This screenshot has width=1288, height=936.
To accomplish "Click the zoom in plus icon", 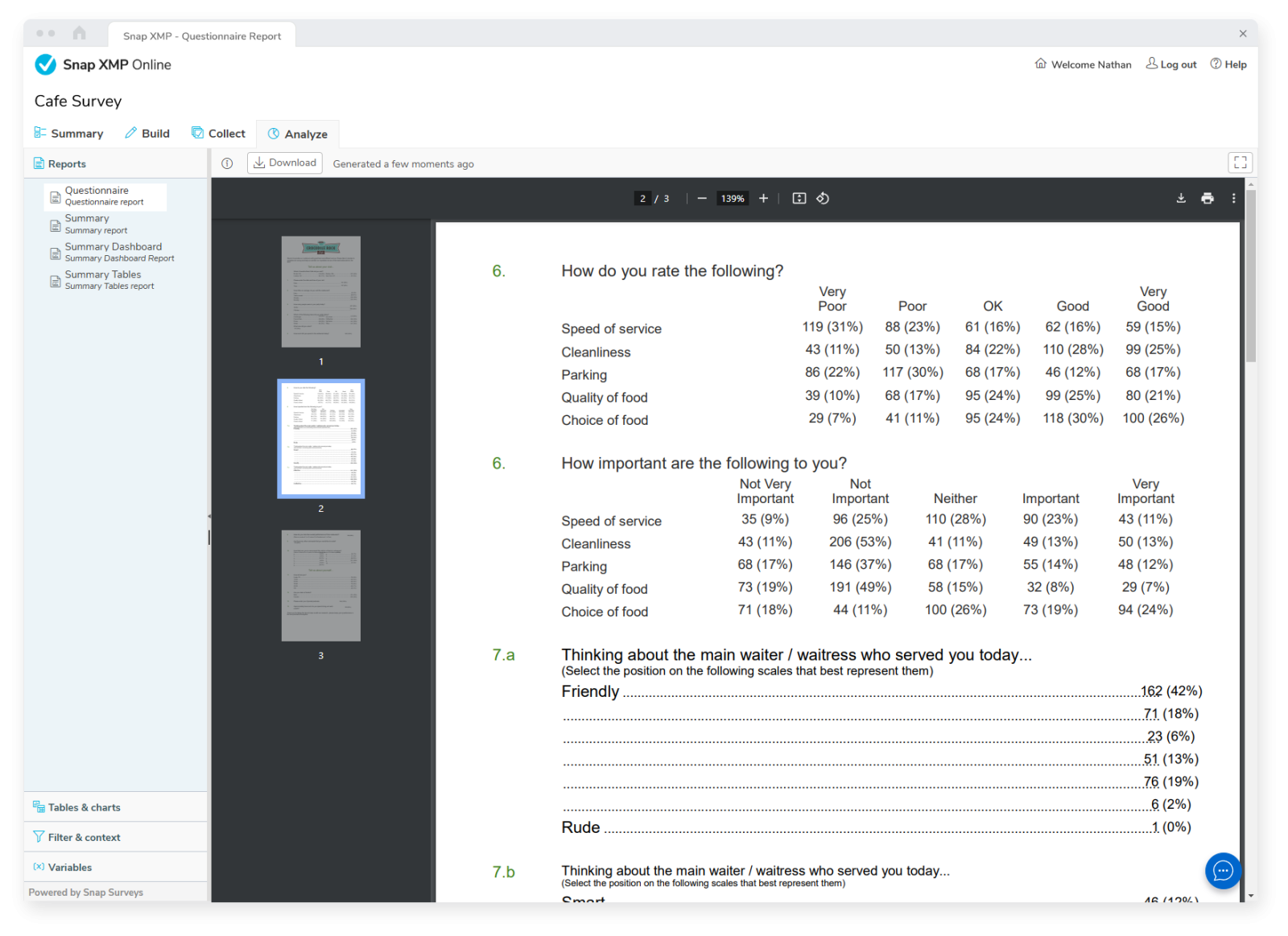I will 763,199.
